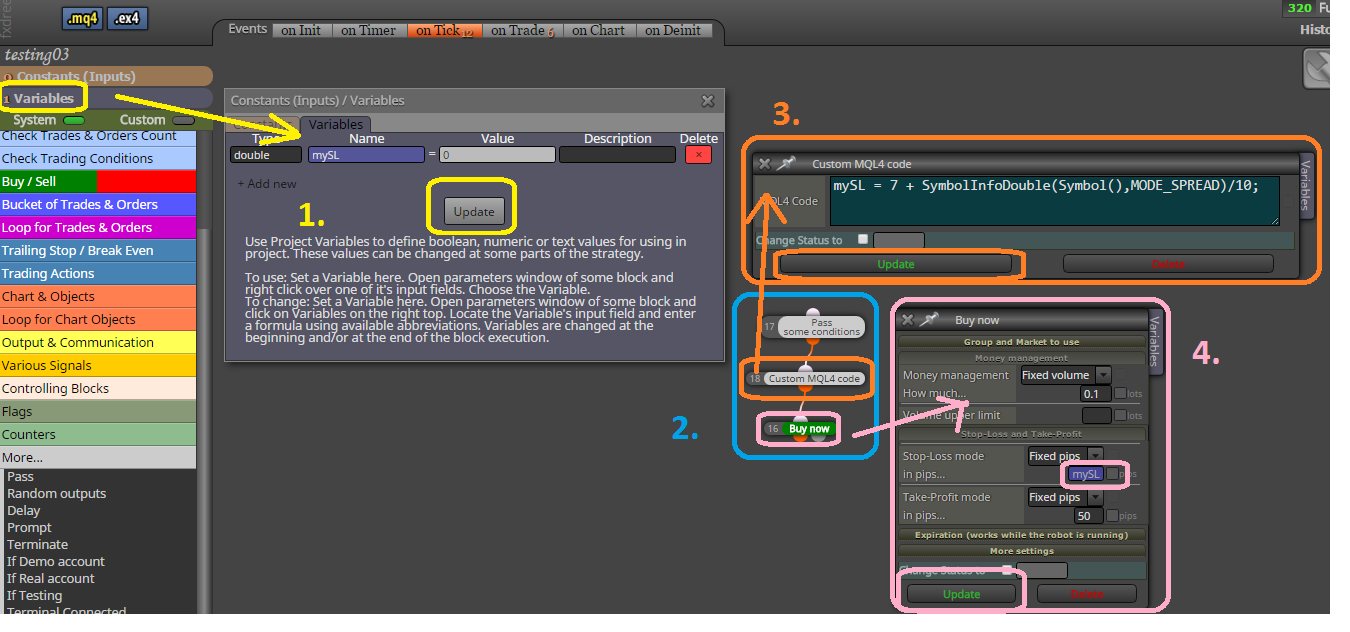Click the + Add new variable link
1350x632 pixels.
267,184
